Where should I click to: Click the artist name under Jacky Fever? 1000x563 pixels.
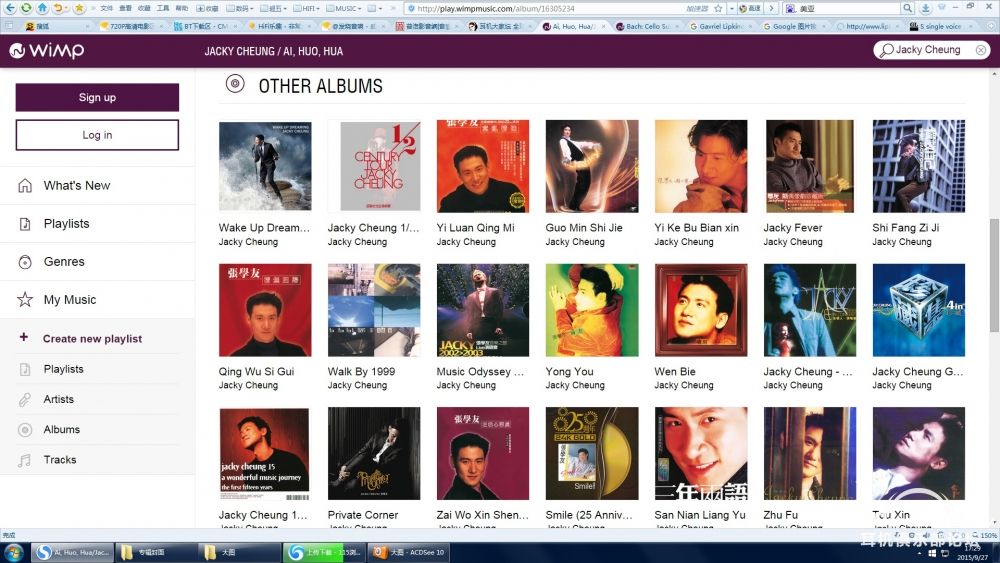pos(793,242)
